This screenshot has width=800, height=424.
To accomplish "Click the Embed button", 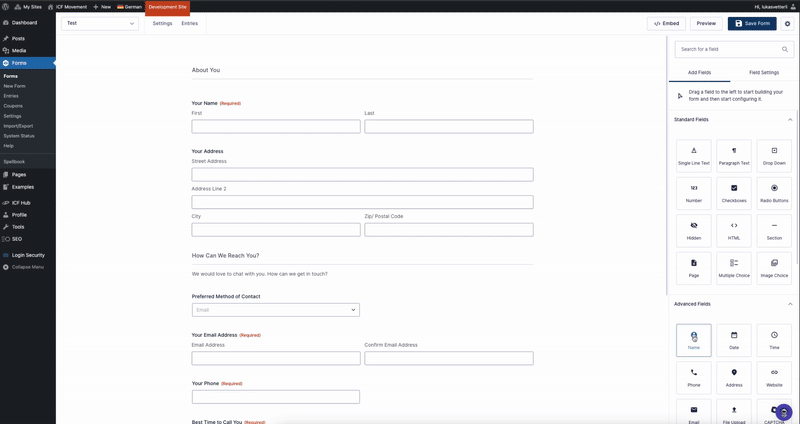I will pos(666,23).
